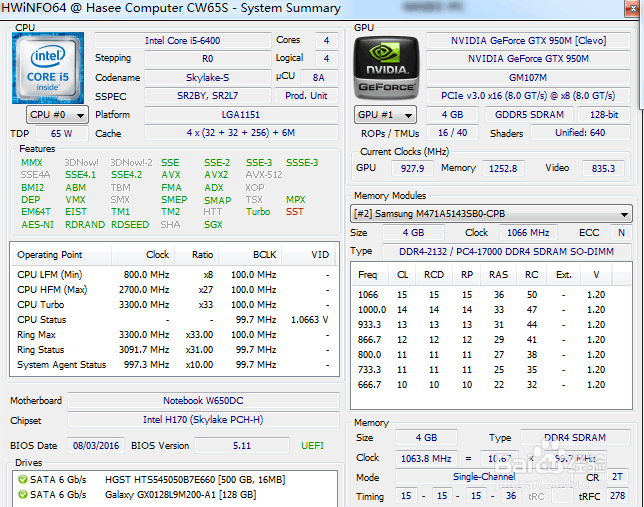Click the NVIDIA GeForce logo
This screenshot has height=507, width=644.
(x=386, y=68)
